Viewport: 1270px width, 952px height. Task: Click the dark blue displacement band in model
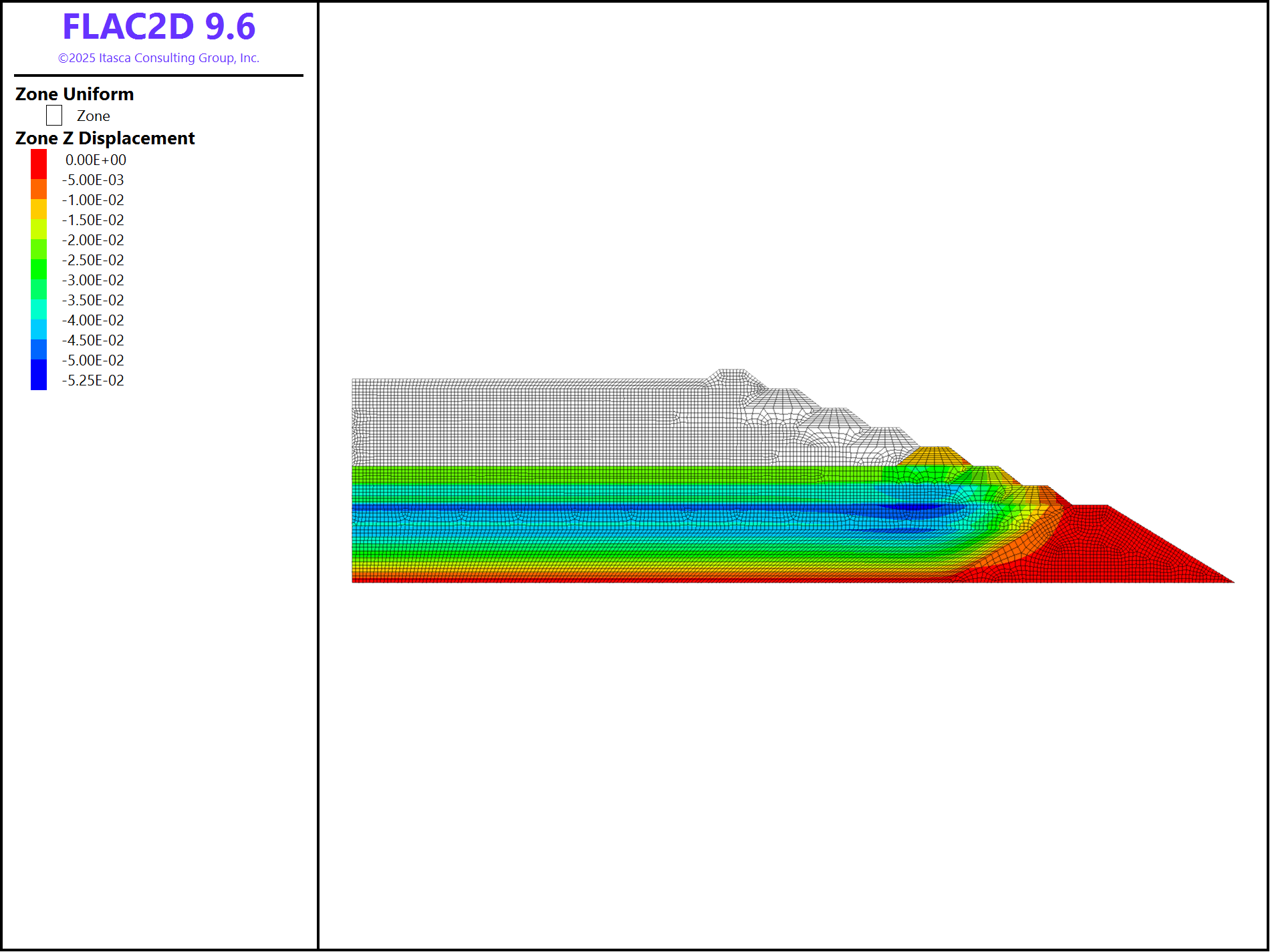(x=602, y=508)
